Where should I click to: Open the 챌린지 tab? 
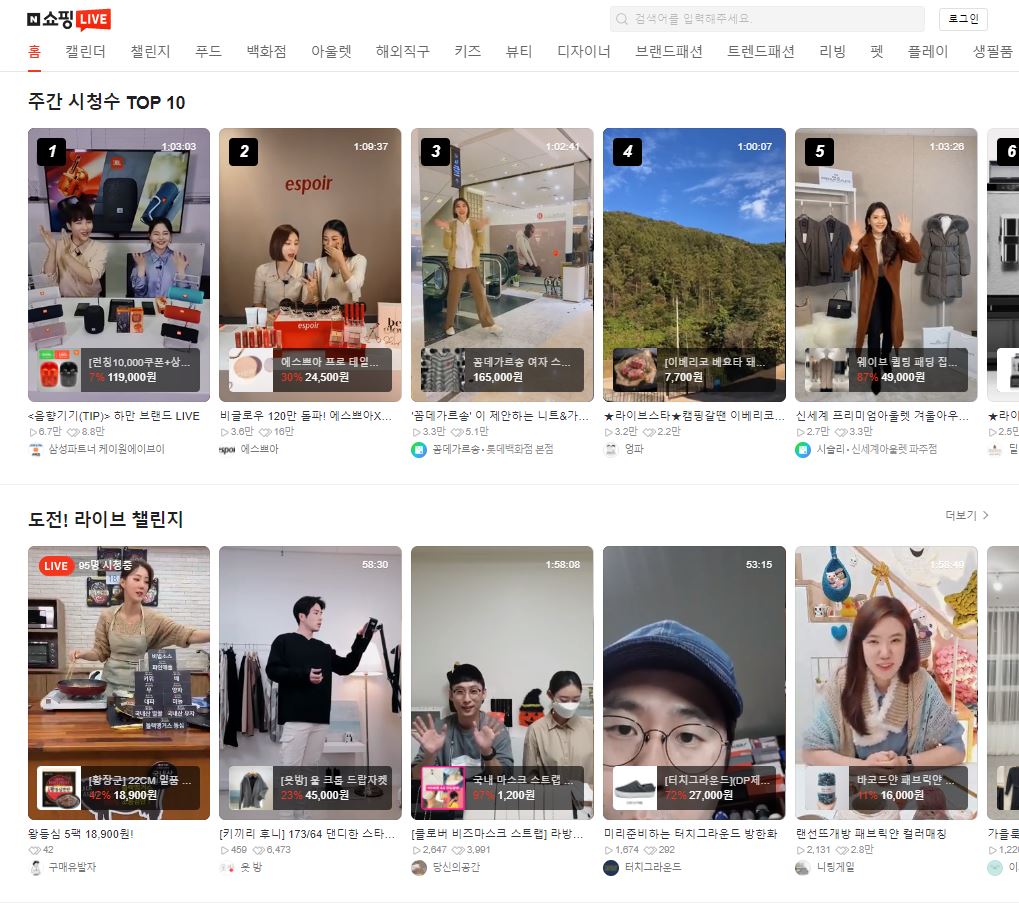pyautogui.click(x=150, y=51)
